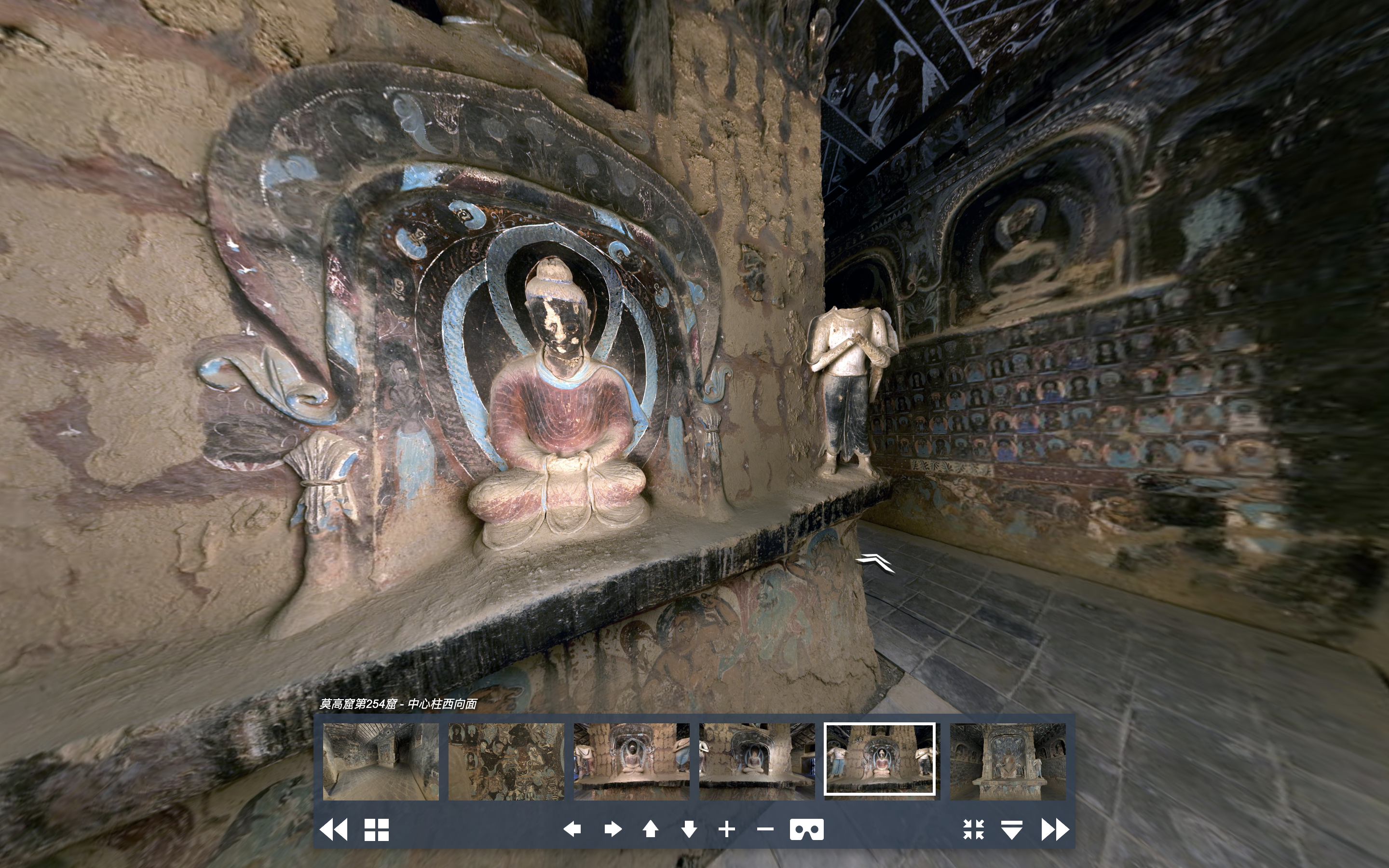Tilt the view up with the arrow
The image size is (1389, 868).
pos(650,829)
